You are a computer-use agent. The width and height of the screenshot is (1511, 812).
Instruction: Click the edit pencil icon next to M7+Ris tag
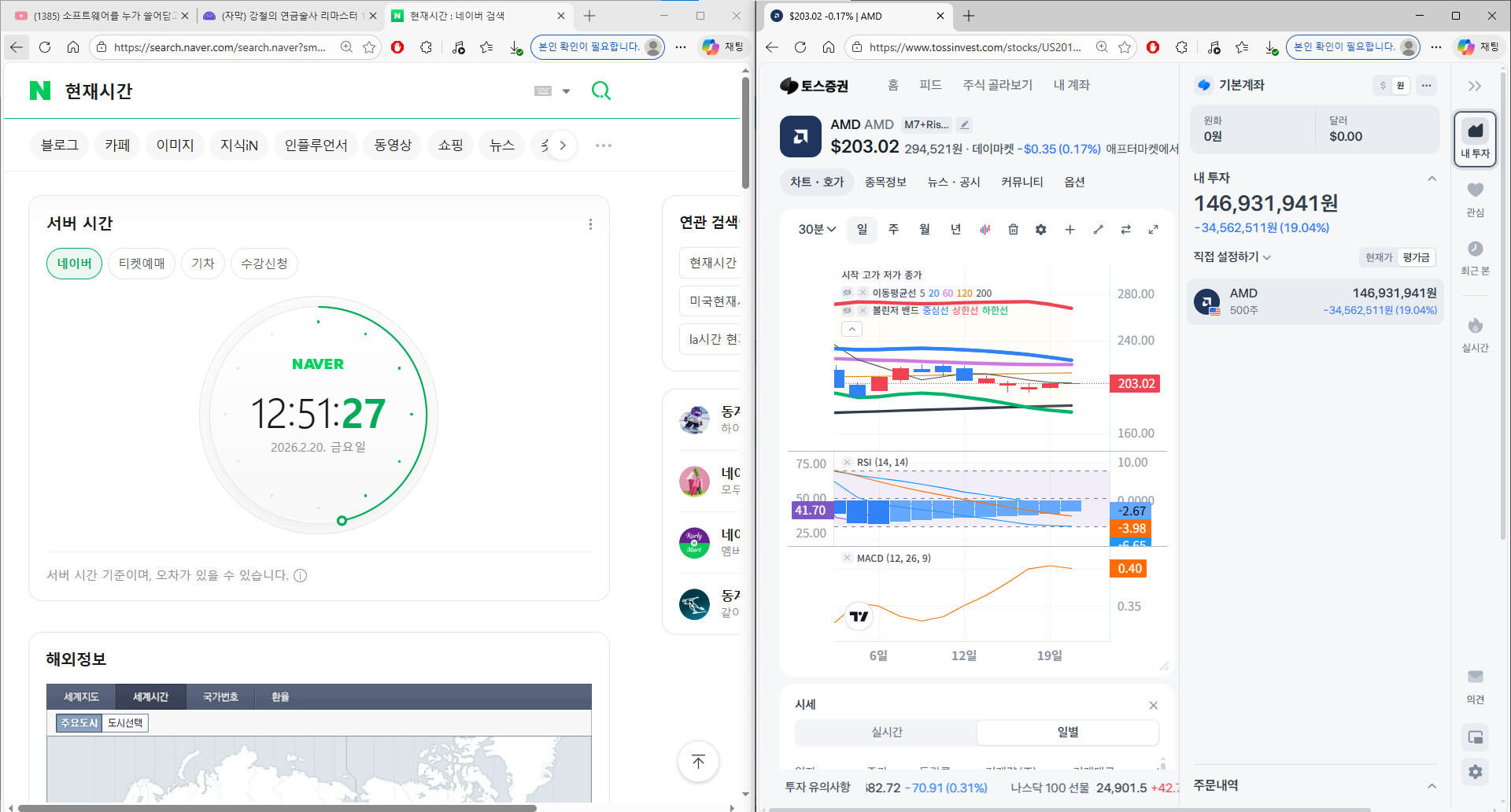(x=964, y=124)
